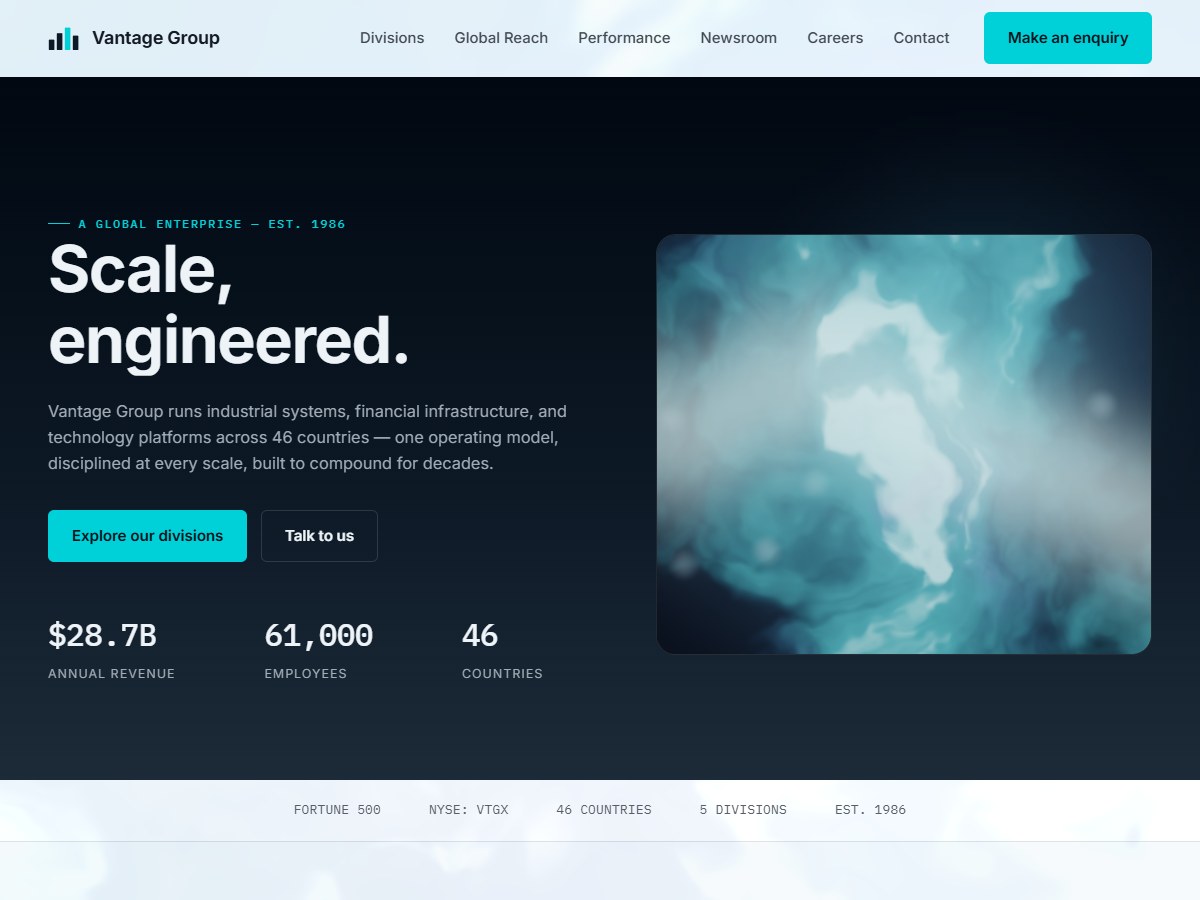Click 5 DIVISIONS in the strip

pyautogui.click(x=743, y=810)
